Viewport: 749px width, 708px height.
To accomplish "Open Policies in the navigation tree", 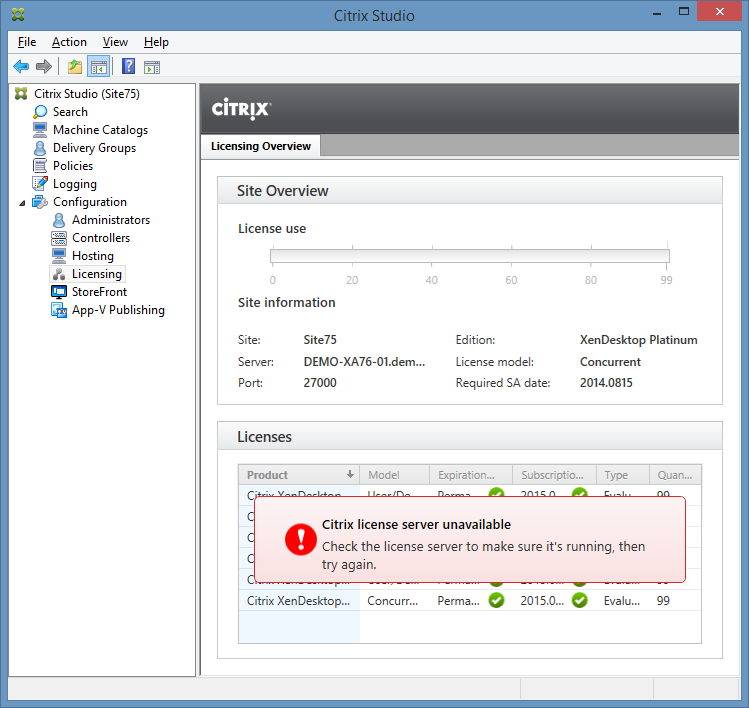I will [73, 166].
